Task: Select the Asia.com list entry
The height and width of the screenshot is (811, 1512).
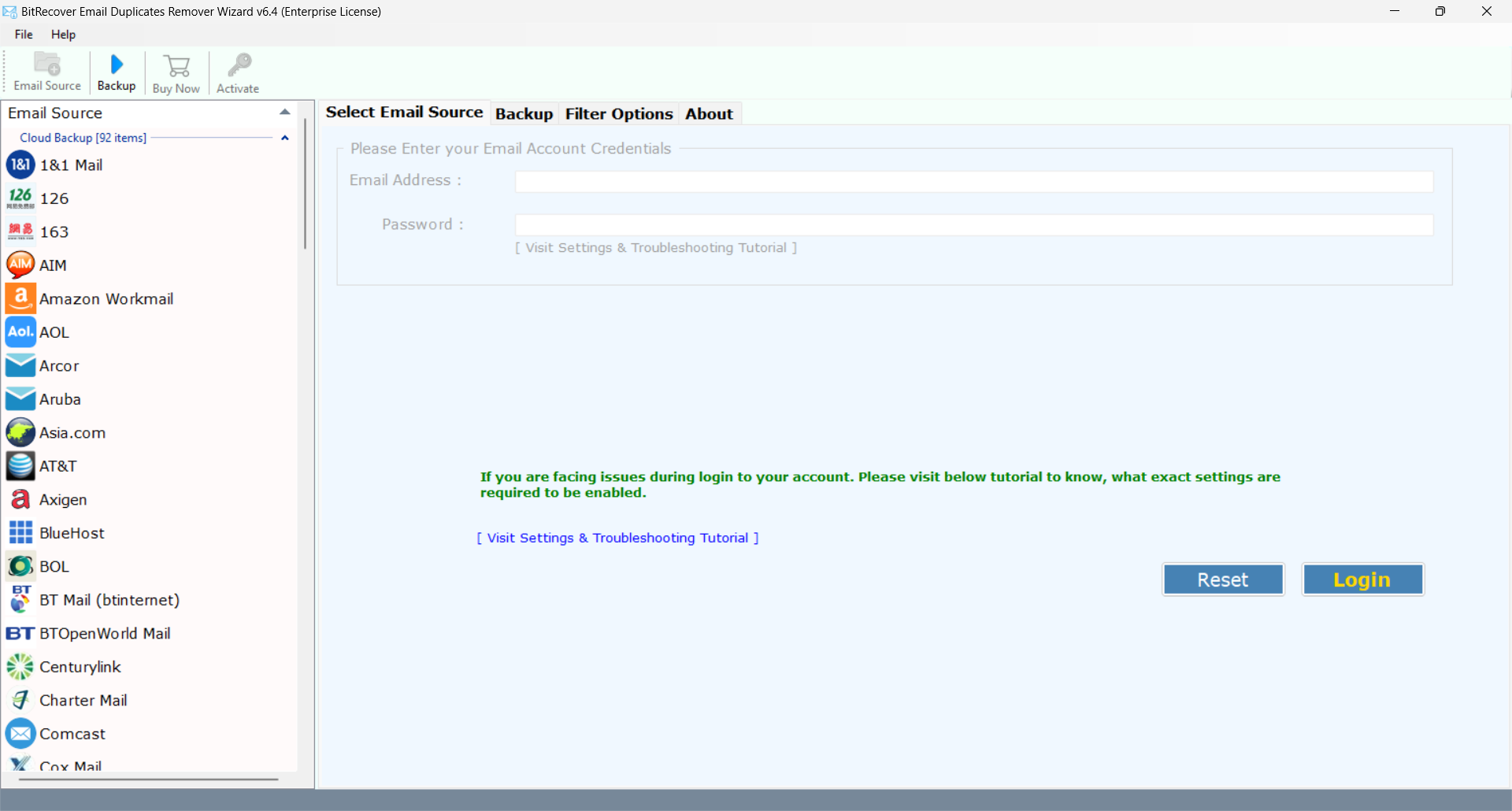Action: click(x=72, y=433)
